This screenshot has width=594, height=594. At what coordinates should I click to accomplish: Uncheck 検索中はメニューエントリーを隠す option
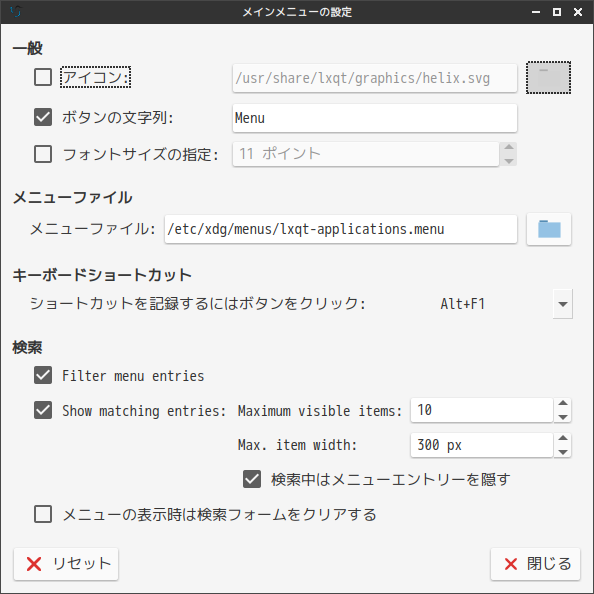[x=252, y=479]
